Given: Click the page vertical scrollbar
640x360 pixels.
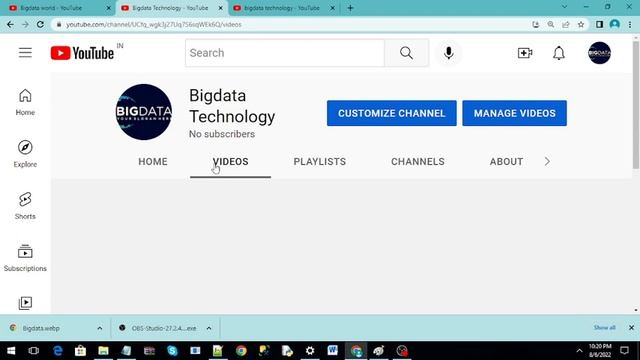Looking at the screenshot, I should (x=636, y=104).
